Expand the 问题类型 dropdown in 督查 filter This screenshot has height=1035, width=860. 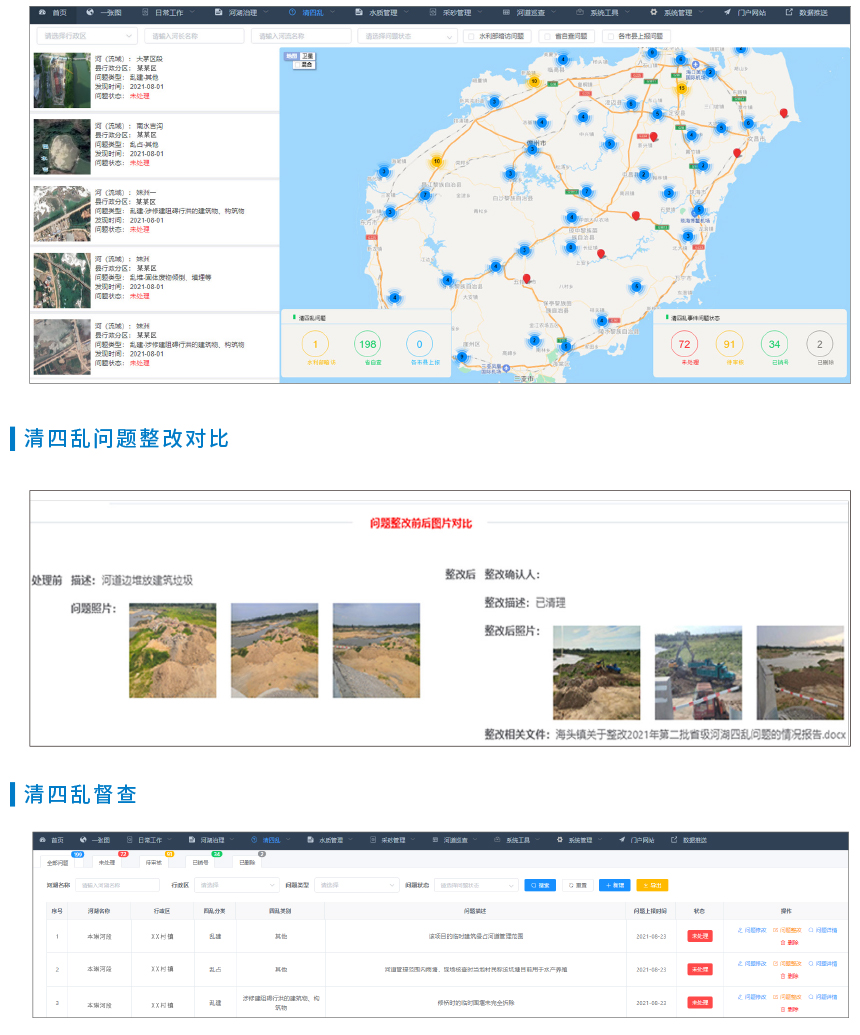coord(357,885)
